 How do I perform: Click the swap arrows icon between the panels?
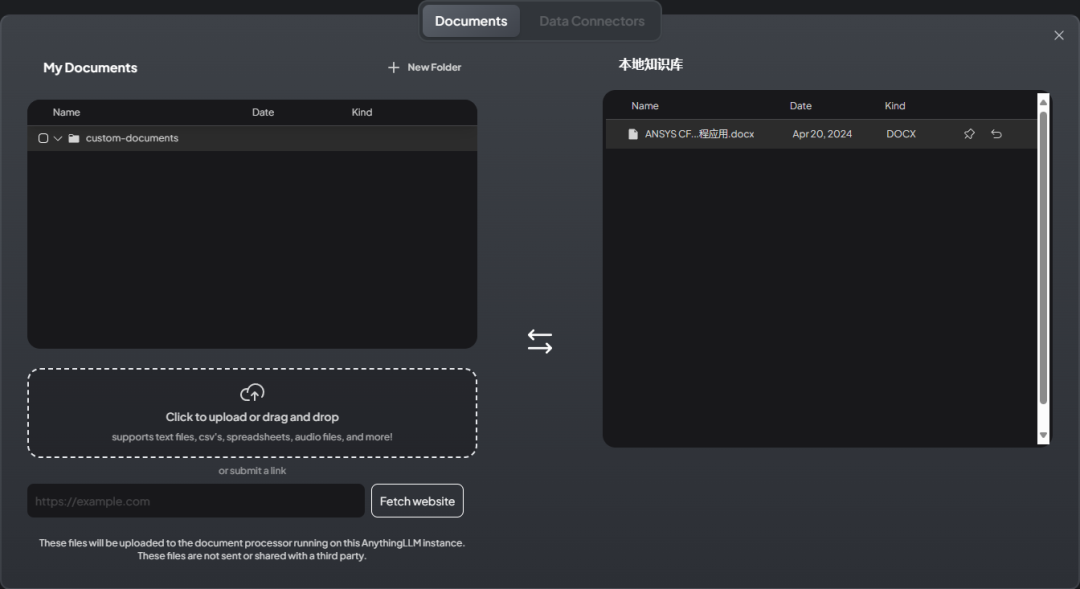click(540, 342)
